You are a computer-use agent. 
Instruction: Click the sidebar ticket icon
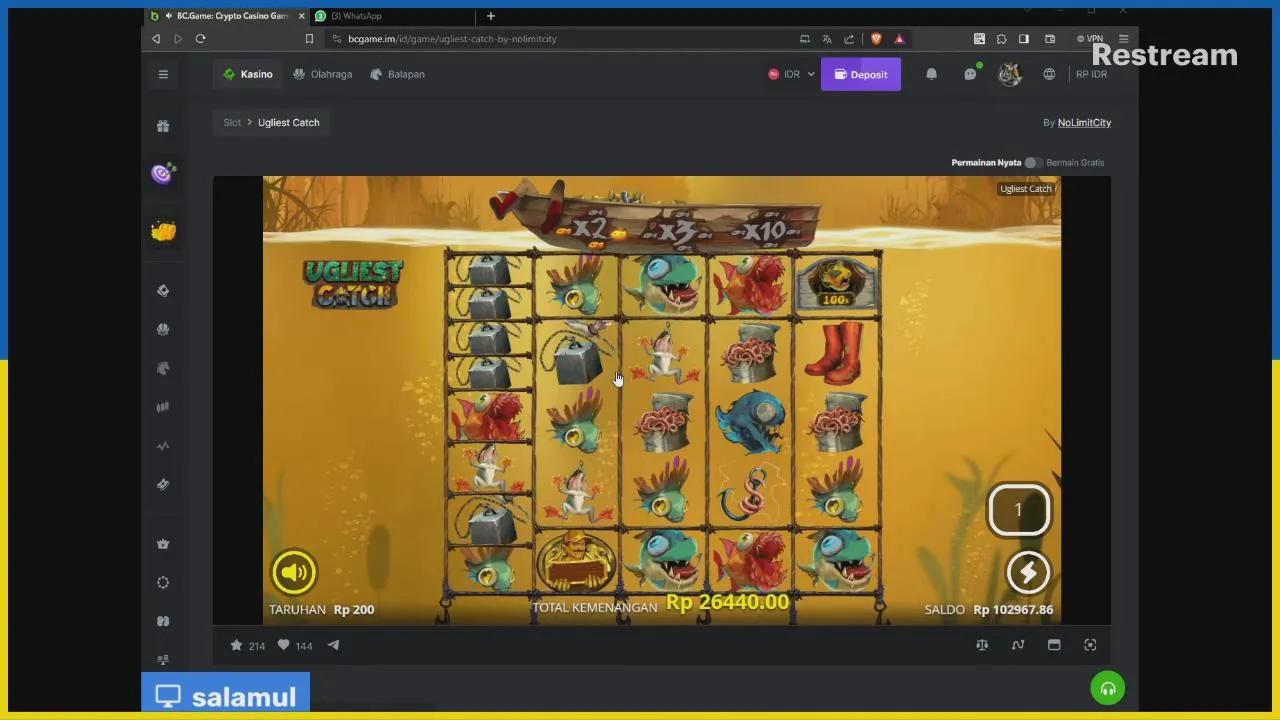click(x=163, y=484)
